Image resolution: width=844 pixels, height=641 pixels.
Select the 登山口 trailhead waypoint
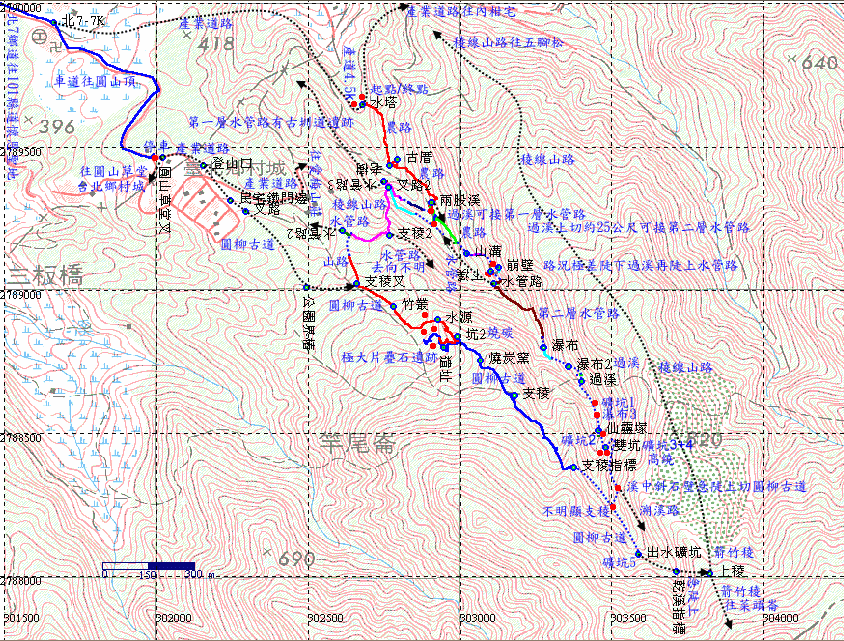(204, 165)
